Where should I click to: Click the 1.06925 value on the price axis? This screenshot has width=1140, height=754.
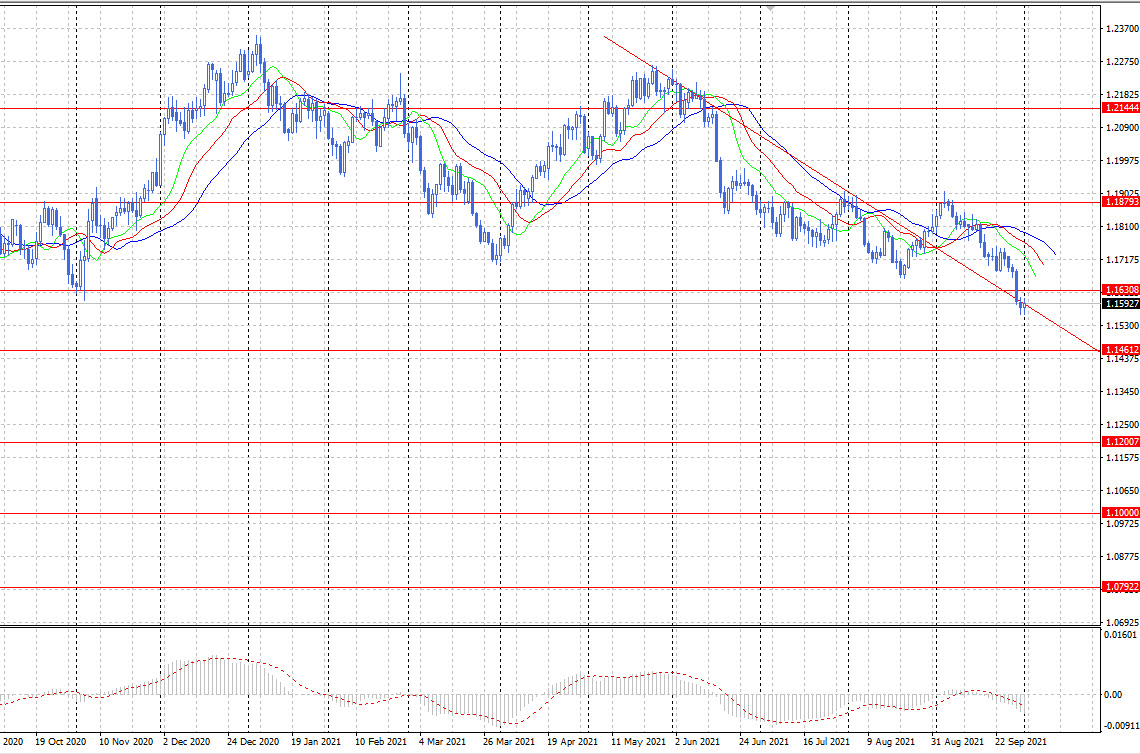point(1122,623)
